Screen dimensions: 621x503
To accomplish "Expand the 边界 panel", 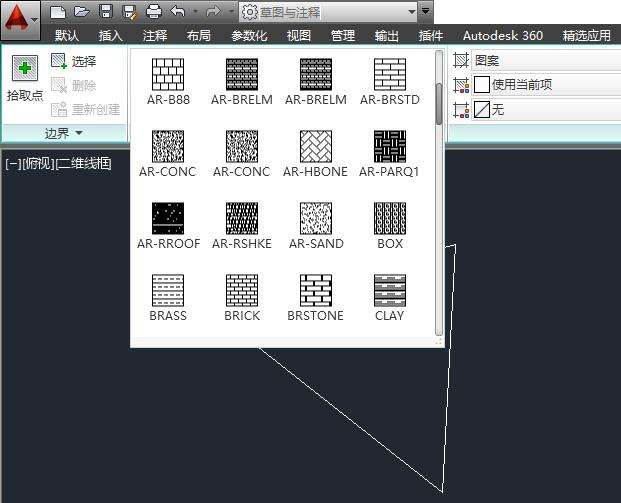I will coord(64,133).
